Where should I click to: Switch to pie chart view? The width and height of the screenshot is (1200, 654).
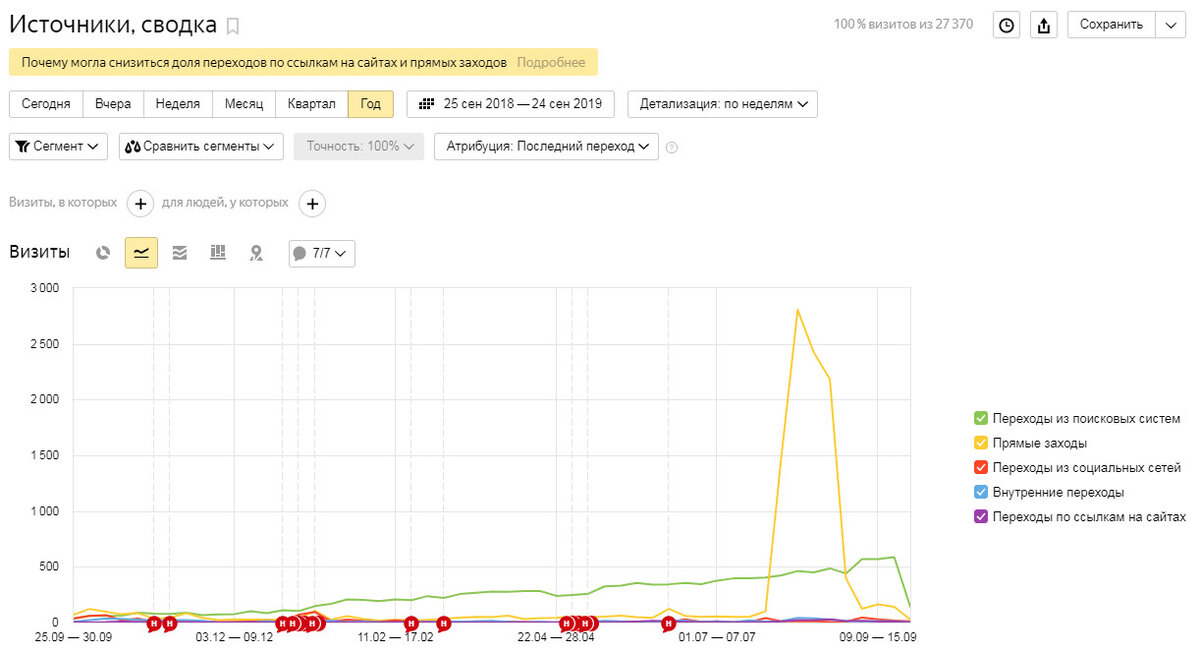102,253
